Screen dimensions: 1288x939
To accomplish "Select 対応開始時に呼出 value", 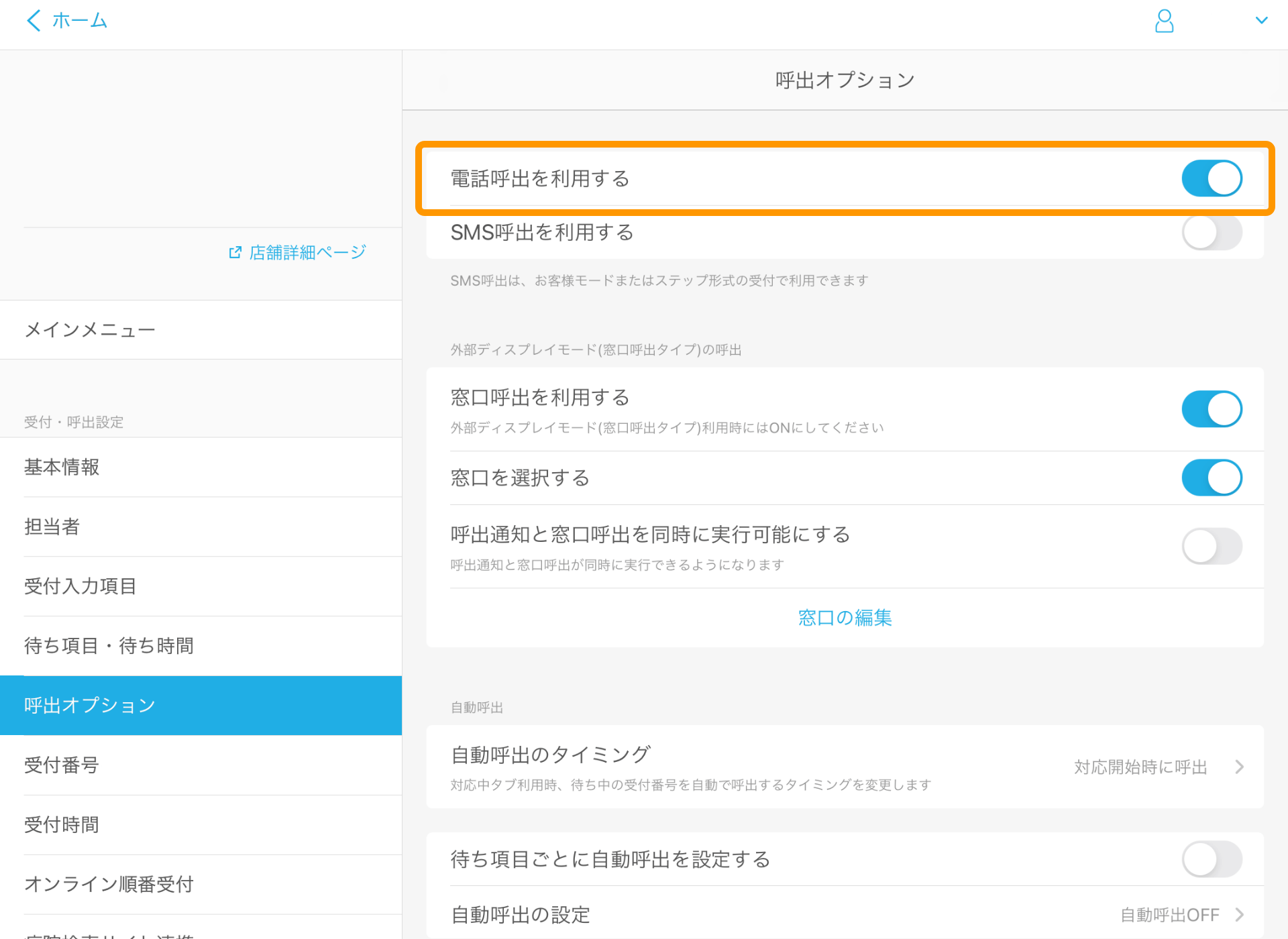I will 1140,767.
